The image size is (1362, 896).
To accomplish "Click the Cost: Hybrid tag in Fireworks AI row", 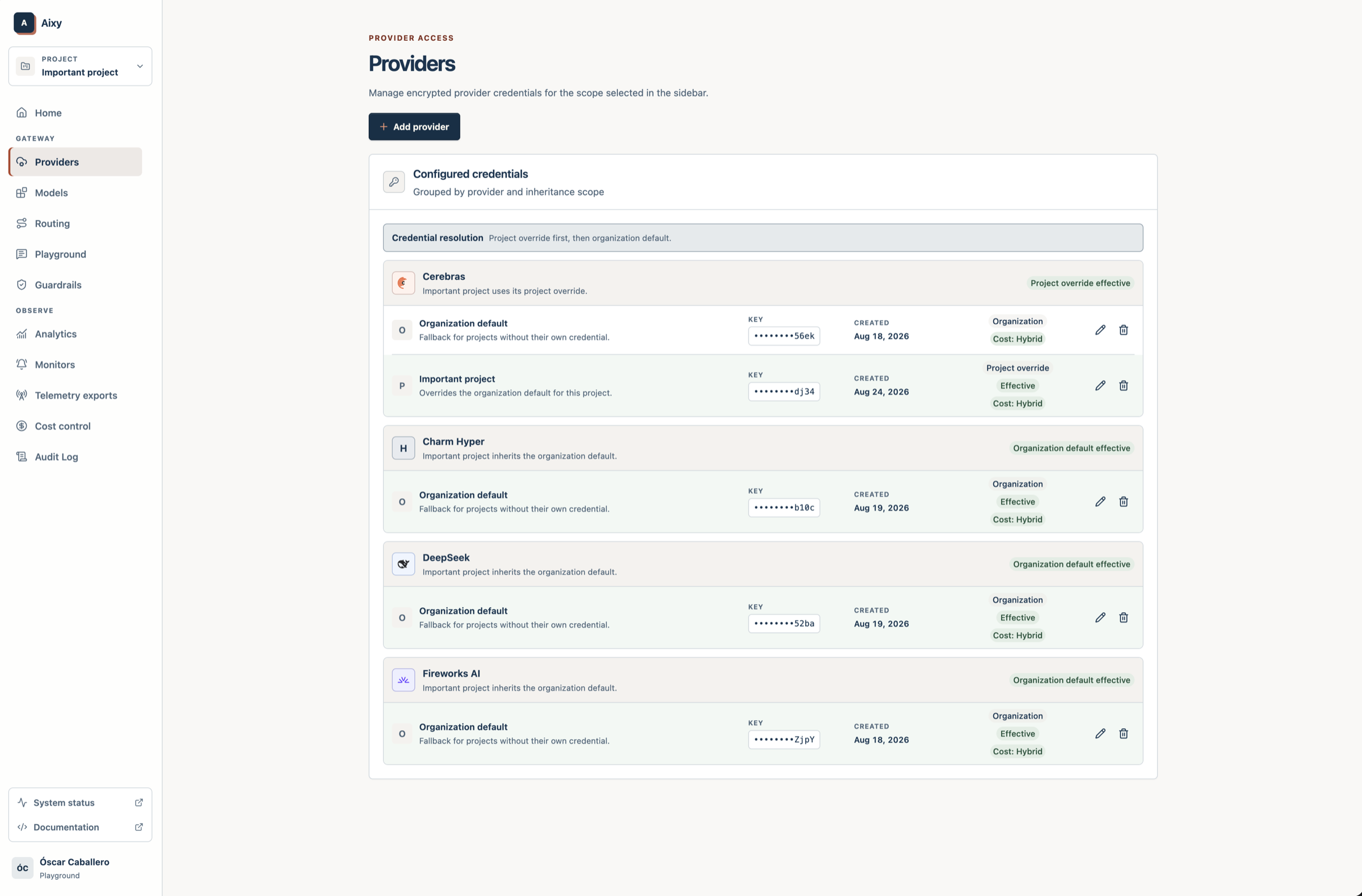I will (x=1018, y=752).
